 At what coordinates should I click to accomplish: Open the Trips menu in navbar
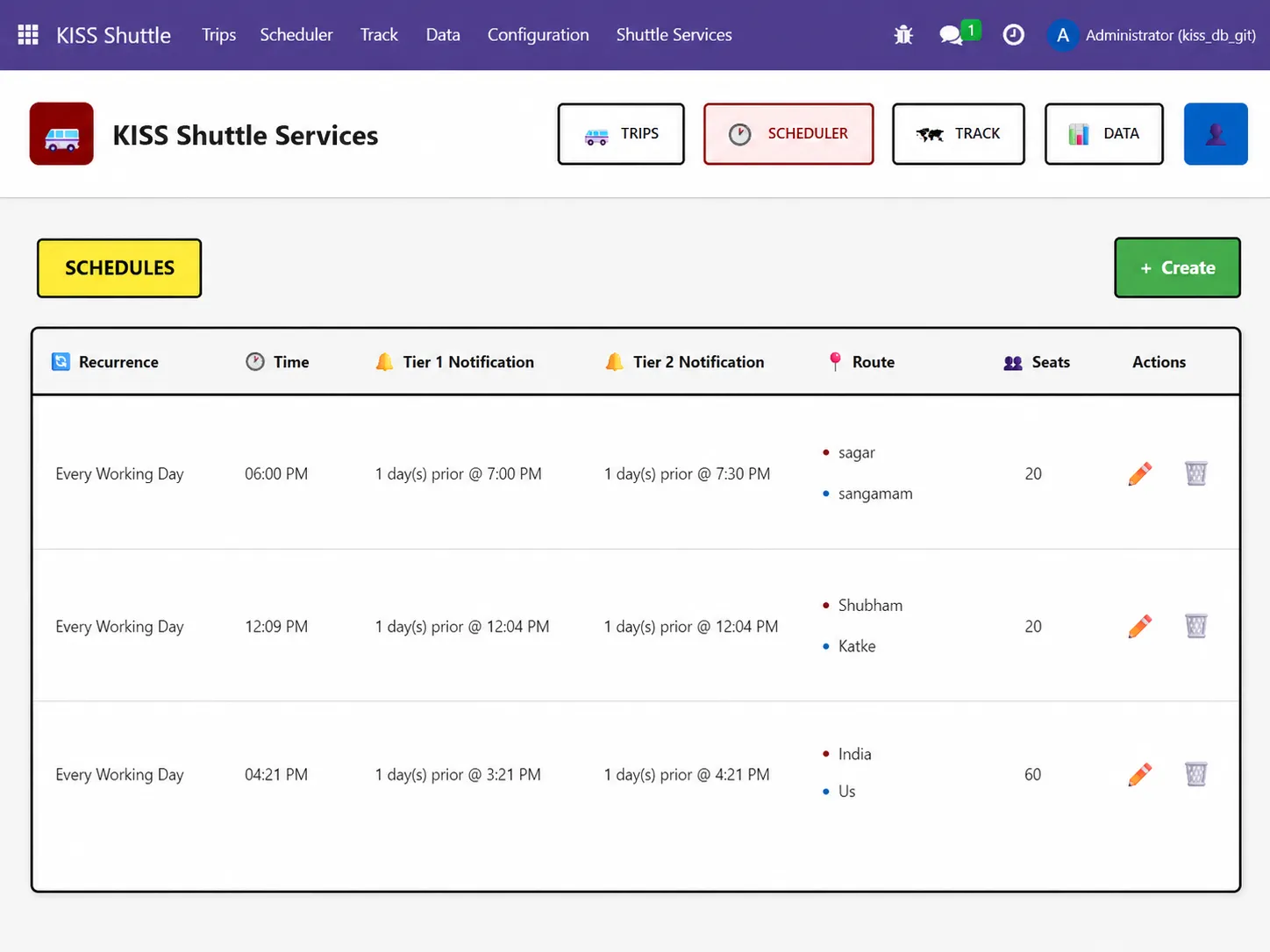tap(218, 35)
